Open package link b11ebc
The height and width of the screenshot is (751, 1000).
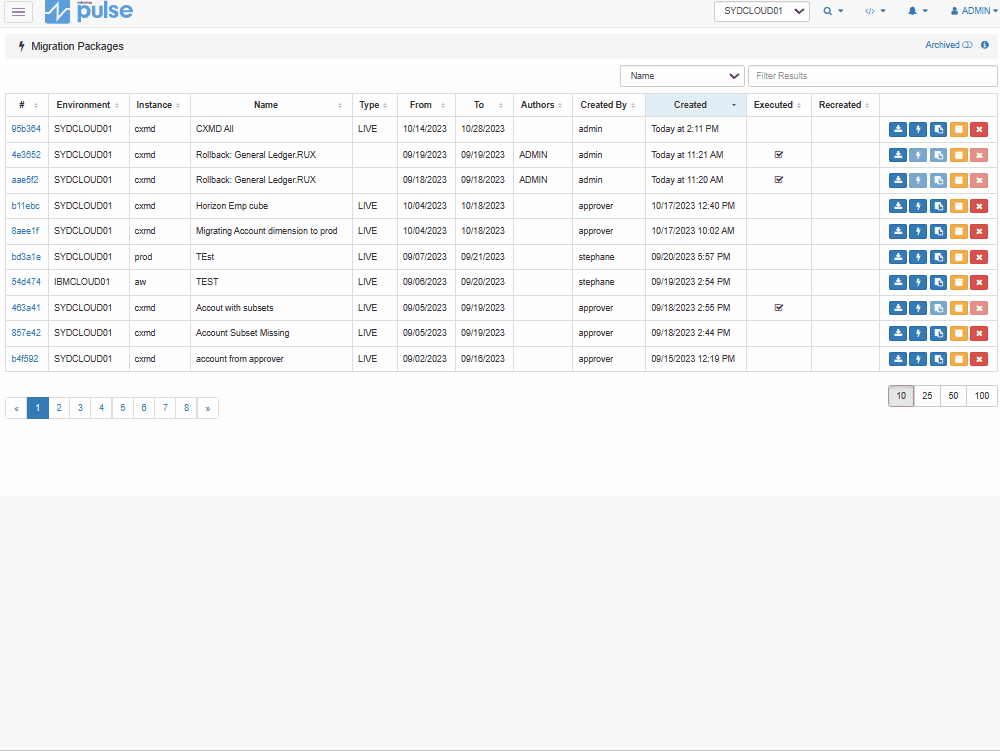pos(26,206)
